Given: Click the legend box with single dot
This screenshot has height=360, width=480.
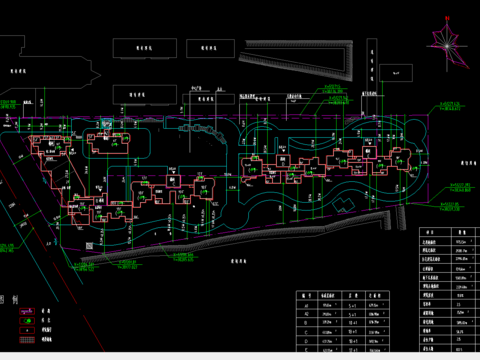Looking at the screenshot, I should tap(27, 330).
